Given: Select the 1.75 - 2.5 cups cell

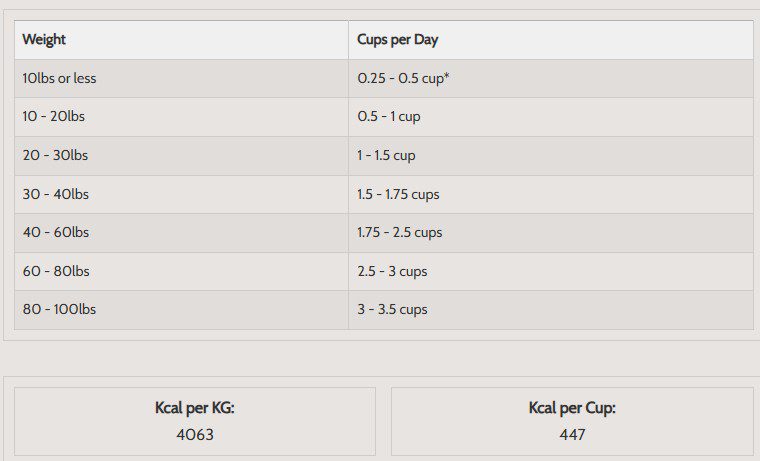Looking at the screenshot, I should point(399,232).
